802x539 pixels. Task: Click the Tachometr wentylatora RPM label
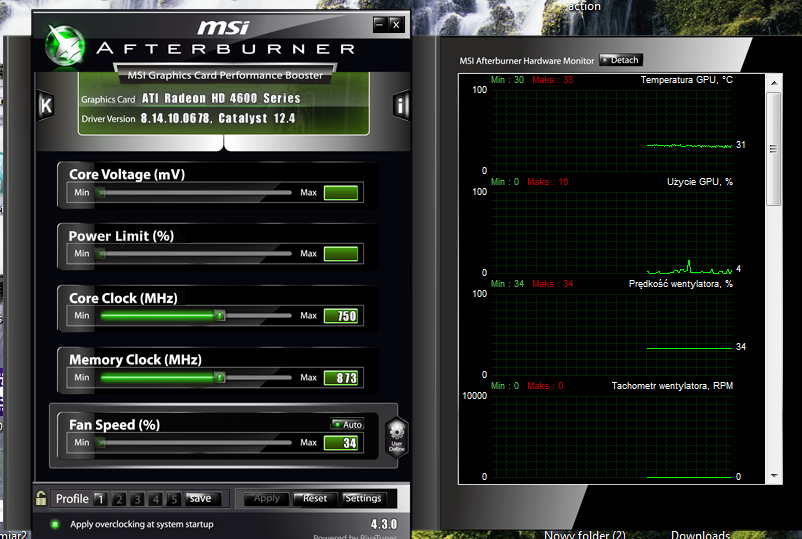[672, 386]
